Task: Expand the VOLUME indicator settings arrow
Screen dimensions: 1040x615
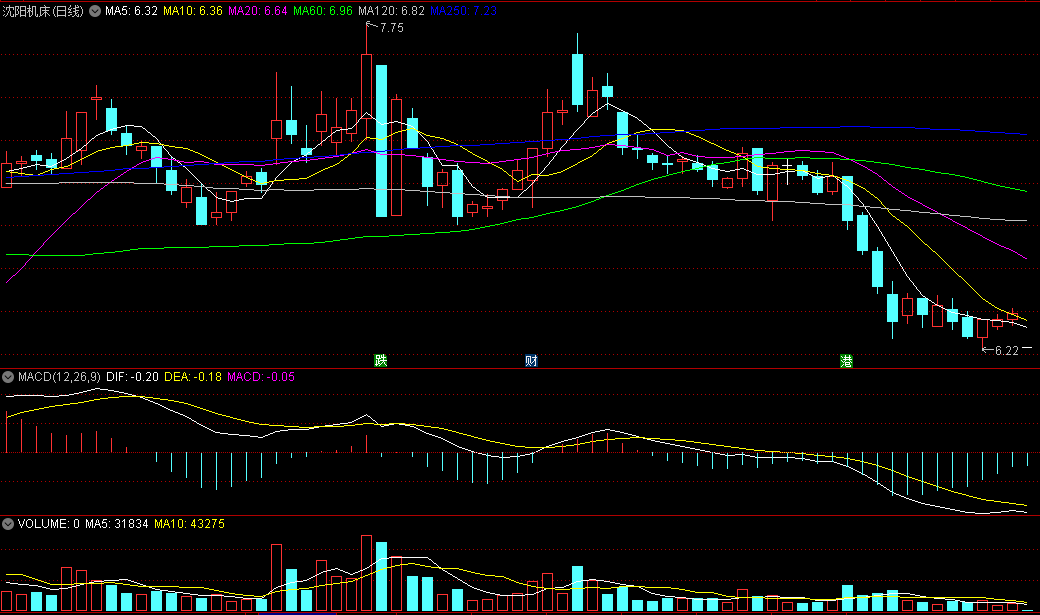Action: (x=8, y=524)
